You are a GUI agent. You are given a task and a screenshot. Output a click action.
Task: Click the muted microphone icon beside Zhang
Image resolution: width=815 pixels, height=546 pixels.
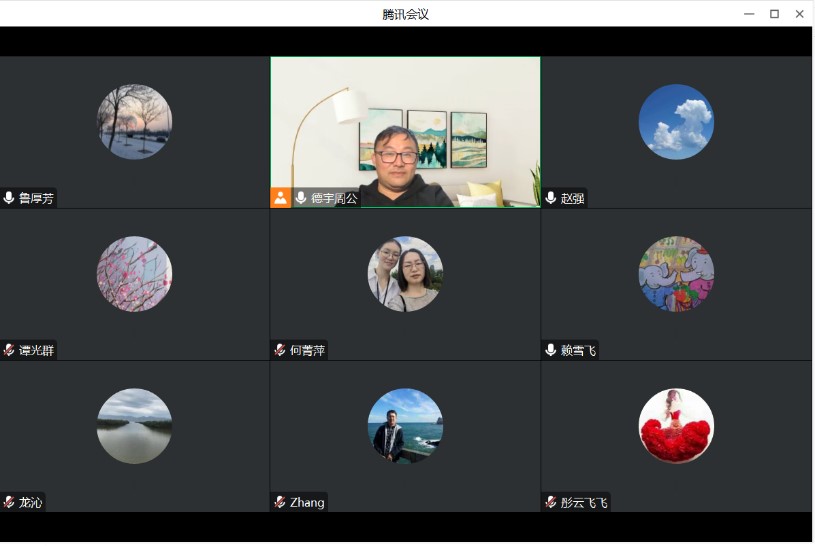pyautogui.click(x=280, y=502)
